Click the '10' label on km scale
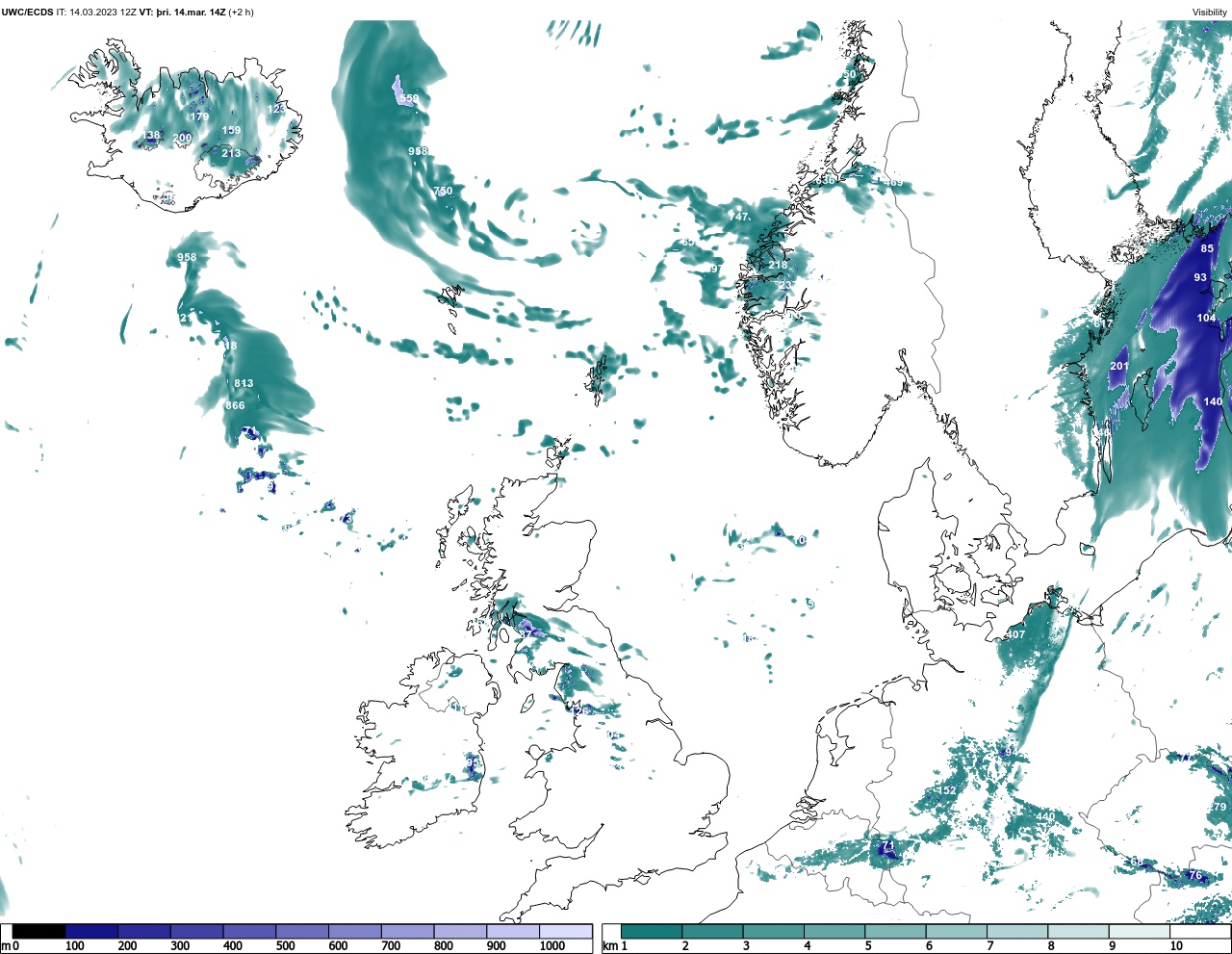The height and width of the screenshot is (954, 1232). (1176, 946)
